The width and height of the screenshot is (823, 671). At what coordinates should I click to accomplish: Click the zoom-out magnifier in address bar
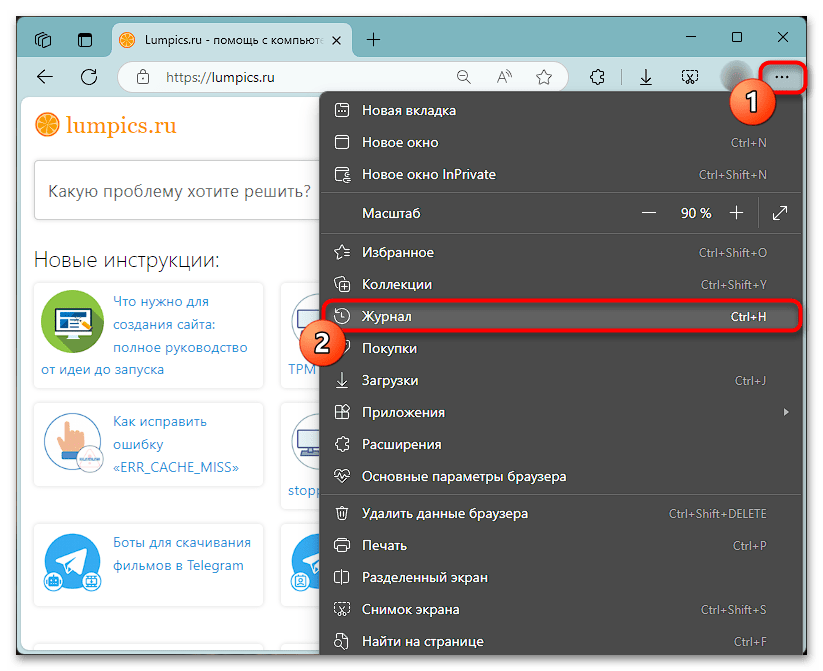coord(463,77)
